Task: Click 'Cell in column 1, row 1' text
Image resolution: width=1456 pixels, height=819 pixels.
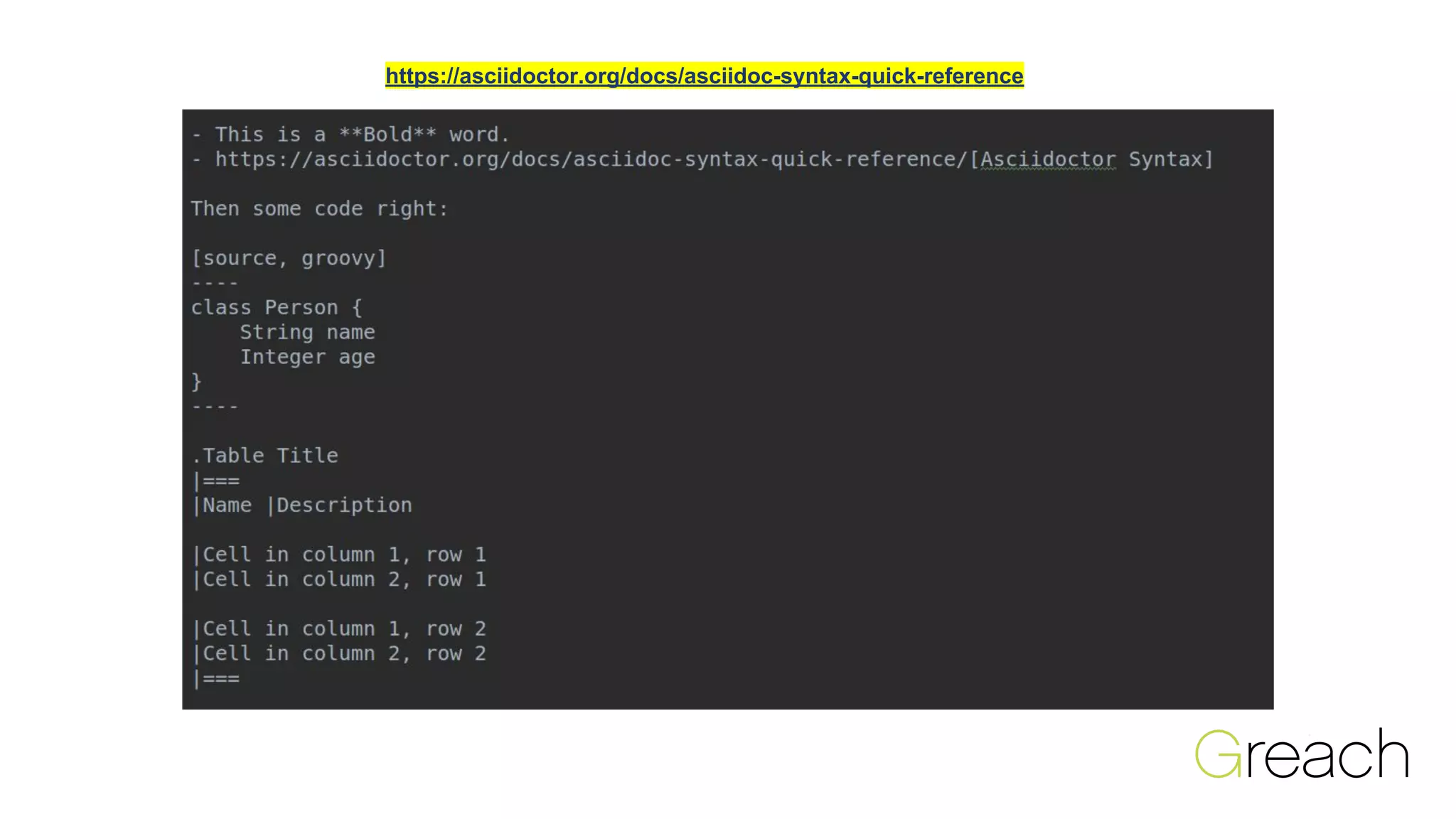Action: click(x=344, y=555)
